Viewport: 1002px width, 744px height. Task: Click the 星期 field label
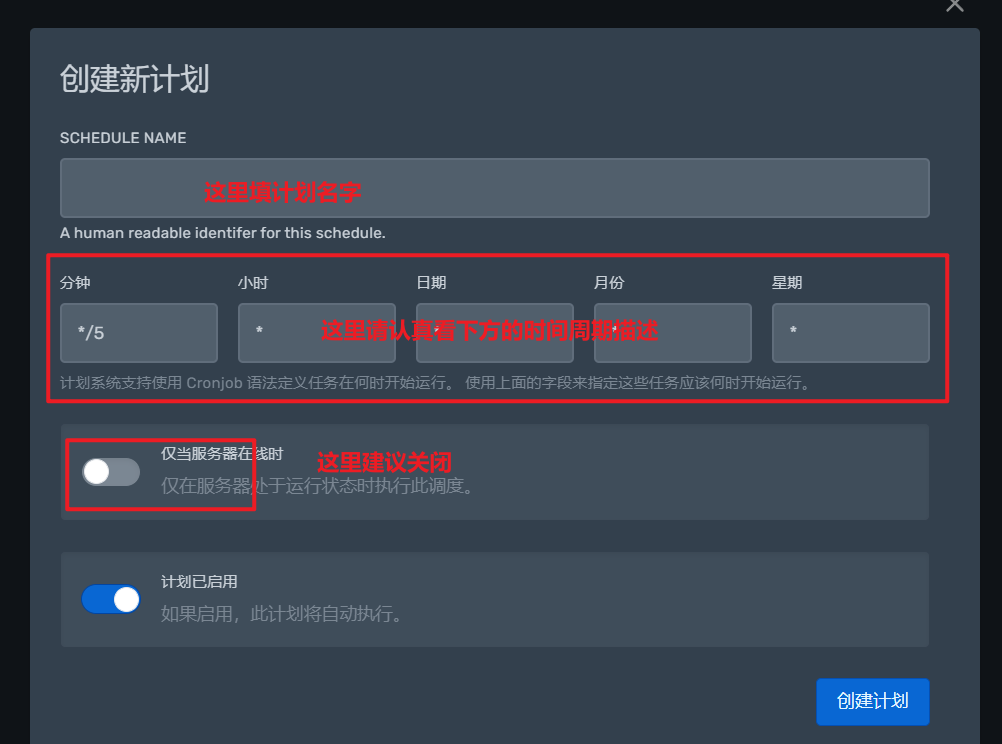point(787,283)
